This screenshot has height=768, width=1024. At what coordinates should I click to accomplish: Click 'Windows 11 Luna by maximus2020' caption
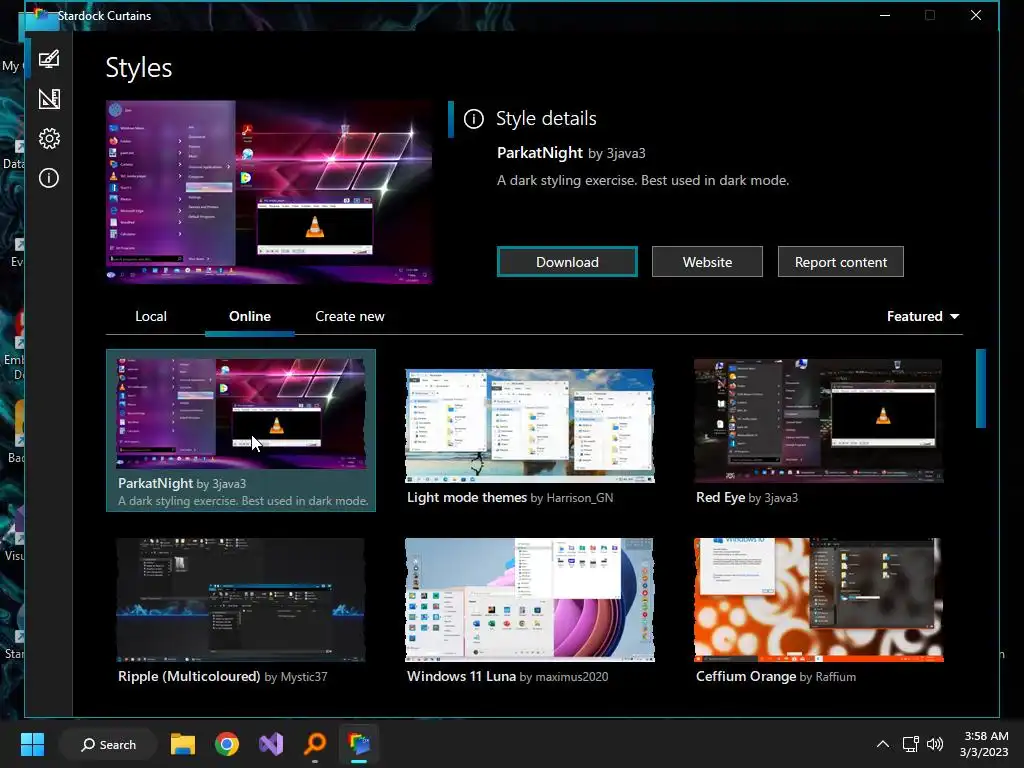point(507,677)
